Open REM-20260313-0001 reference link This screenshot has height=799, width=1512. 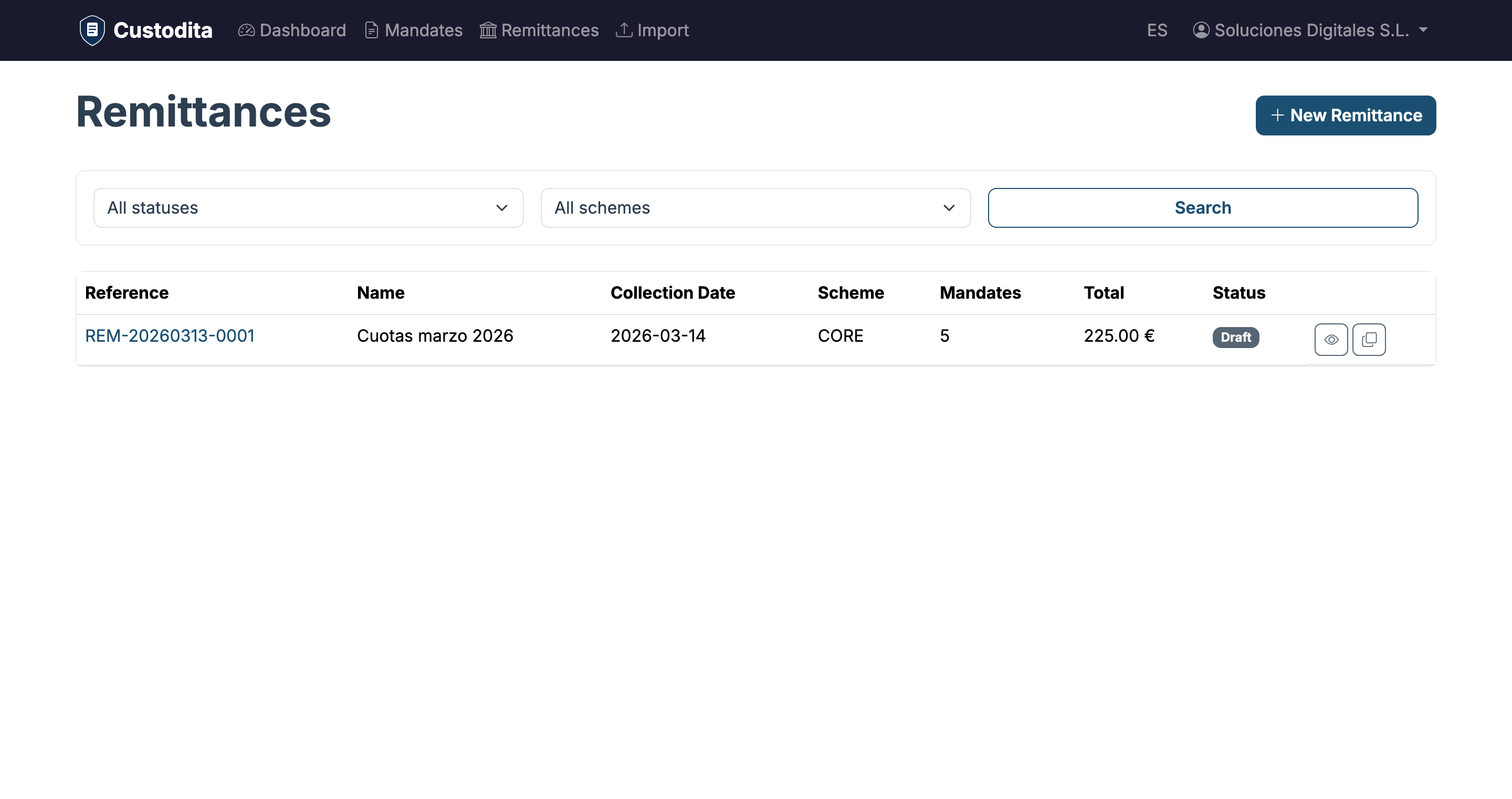[170, 336]
